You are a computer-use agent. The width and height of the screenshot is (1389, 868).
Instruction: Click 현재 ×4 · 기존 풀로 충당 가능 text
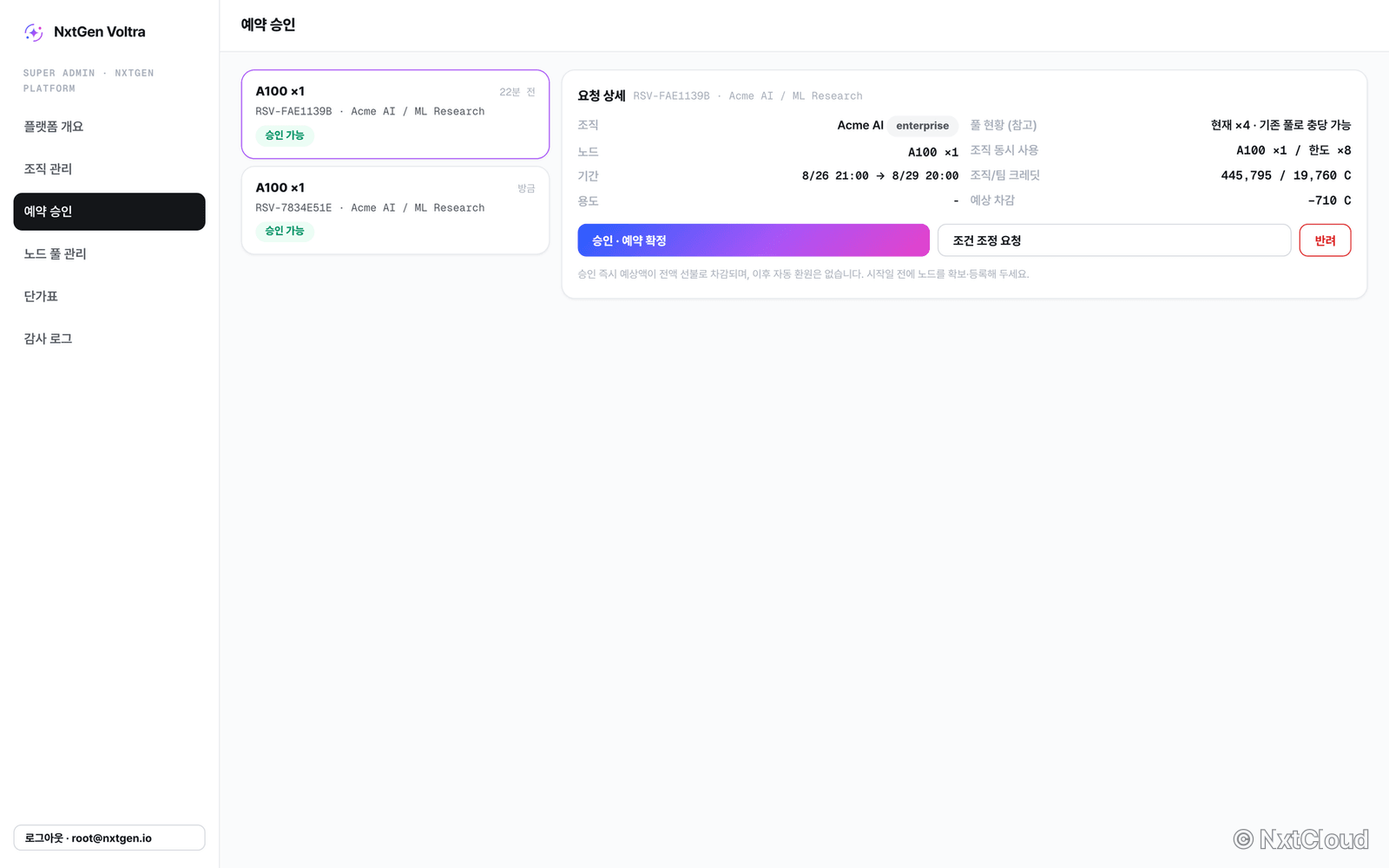coord(1280,125)
